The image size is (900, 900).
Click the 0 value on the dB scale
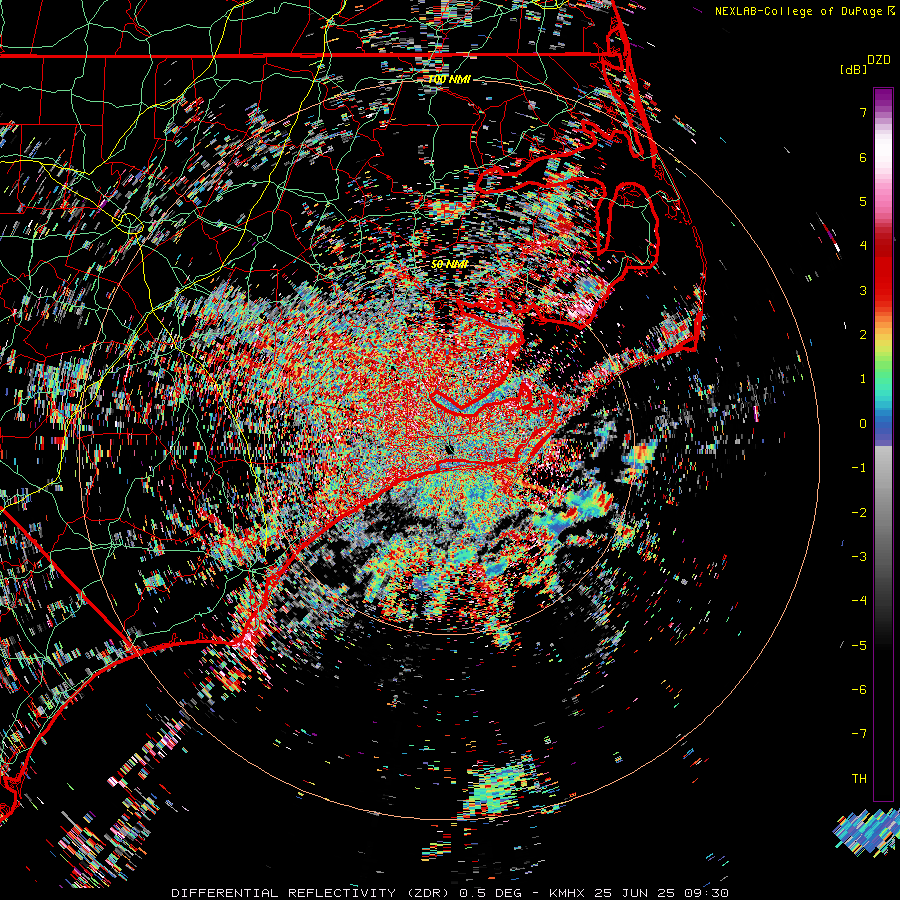[863, 424]
